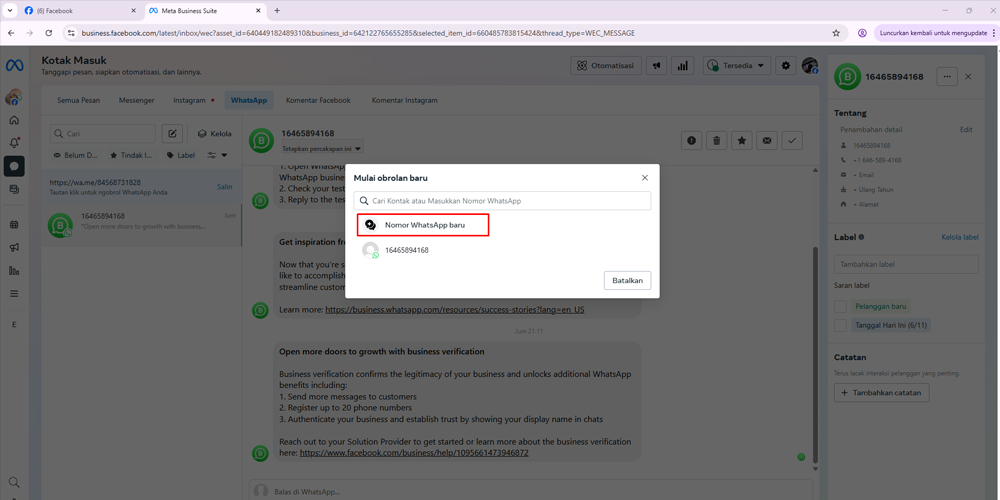
Task: Click the Cari Kontak search field
Action: pyautogui.click(x=502, y=201)
